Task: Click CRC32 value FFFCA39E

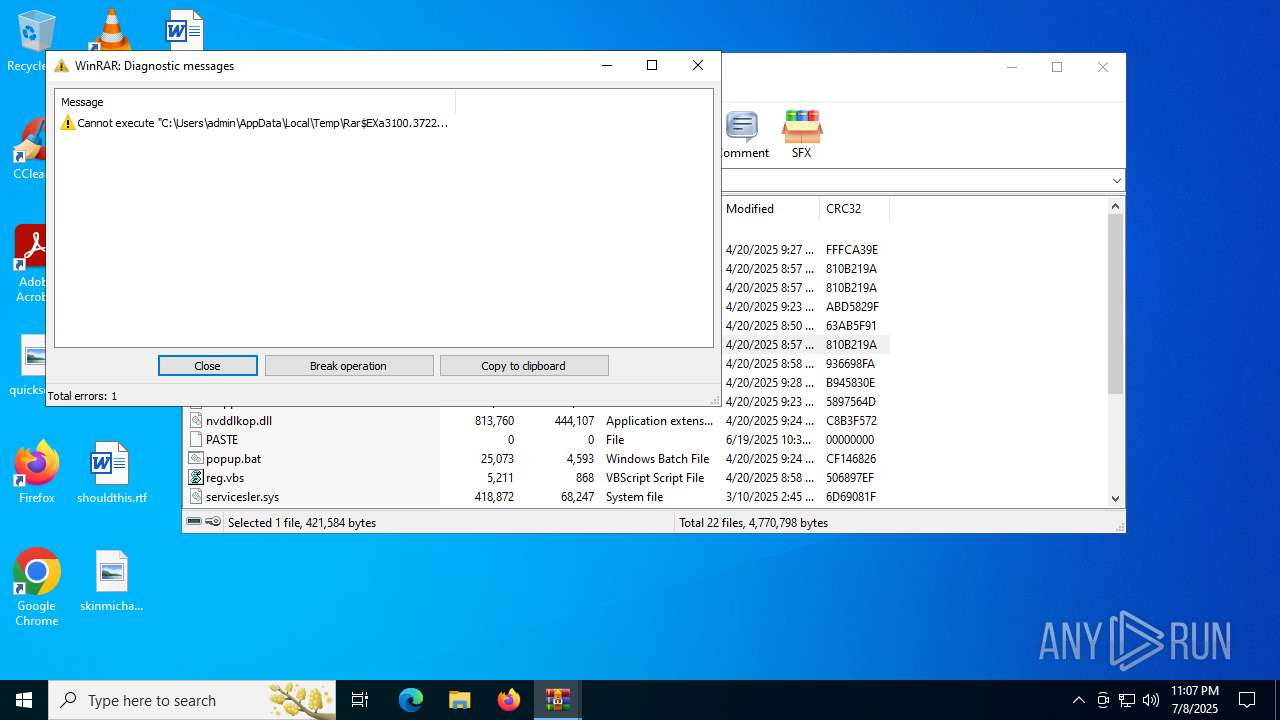Action: click(852, 250)
